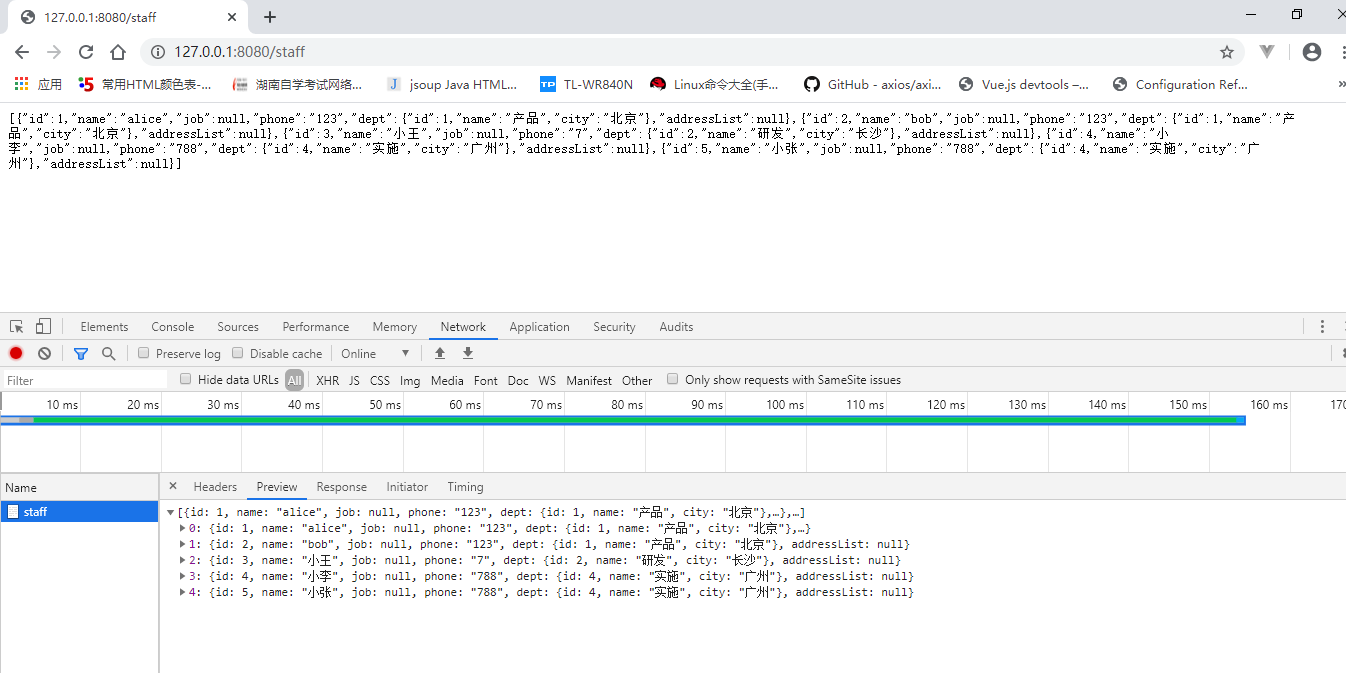This screenshot has height=673, width=1346.
Task: Open the user profile avatar icon
Action: click(1312, 52)
